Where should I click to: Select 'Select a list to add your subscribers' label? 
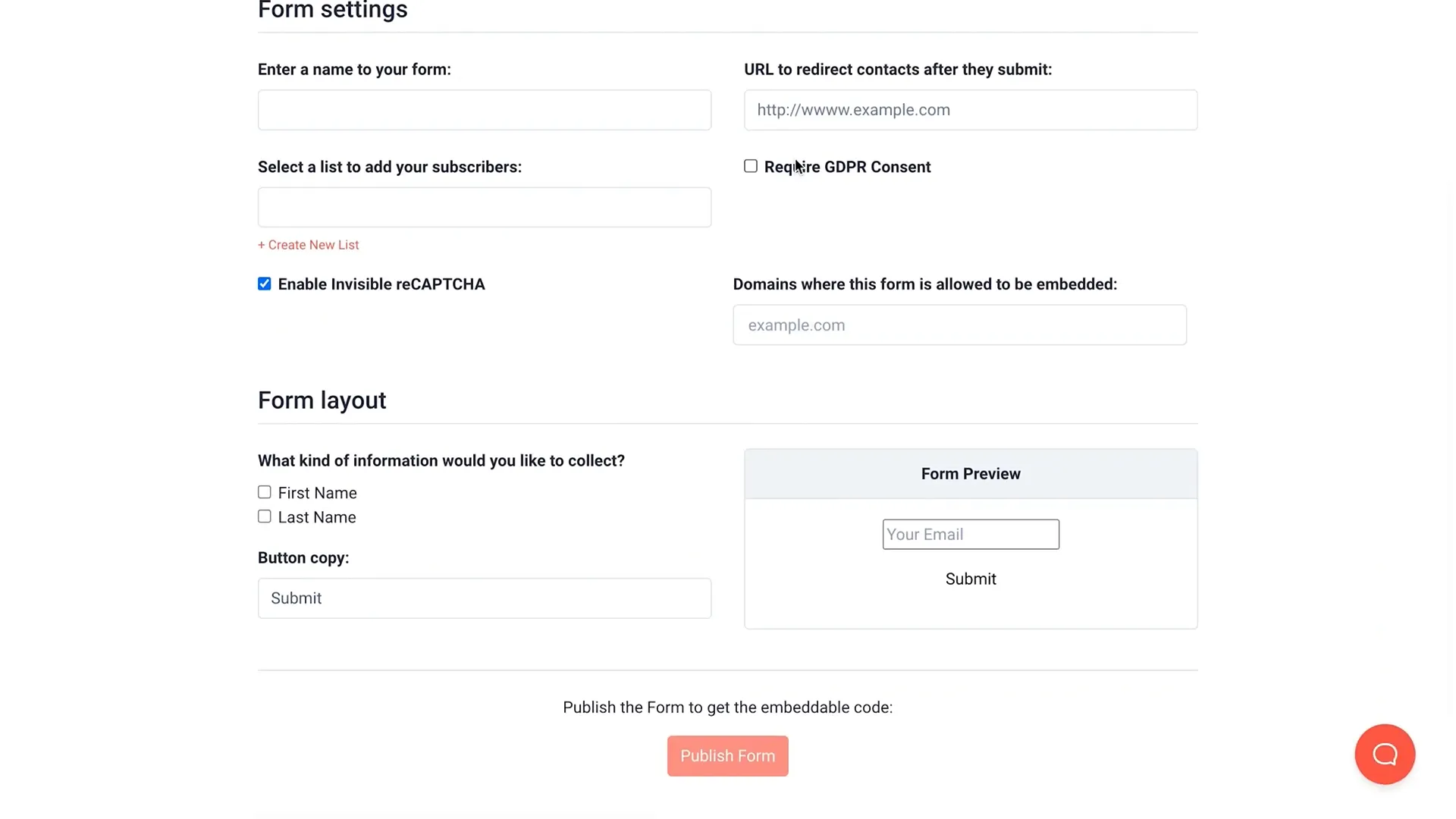390,167
